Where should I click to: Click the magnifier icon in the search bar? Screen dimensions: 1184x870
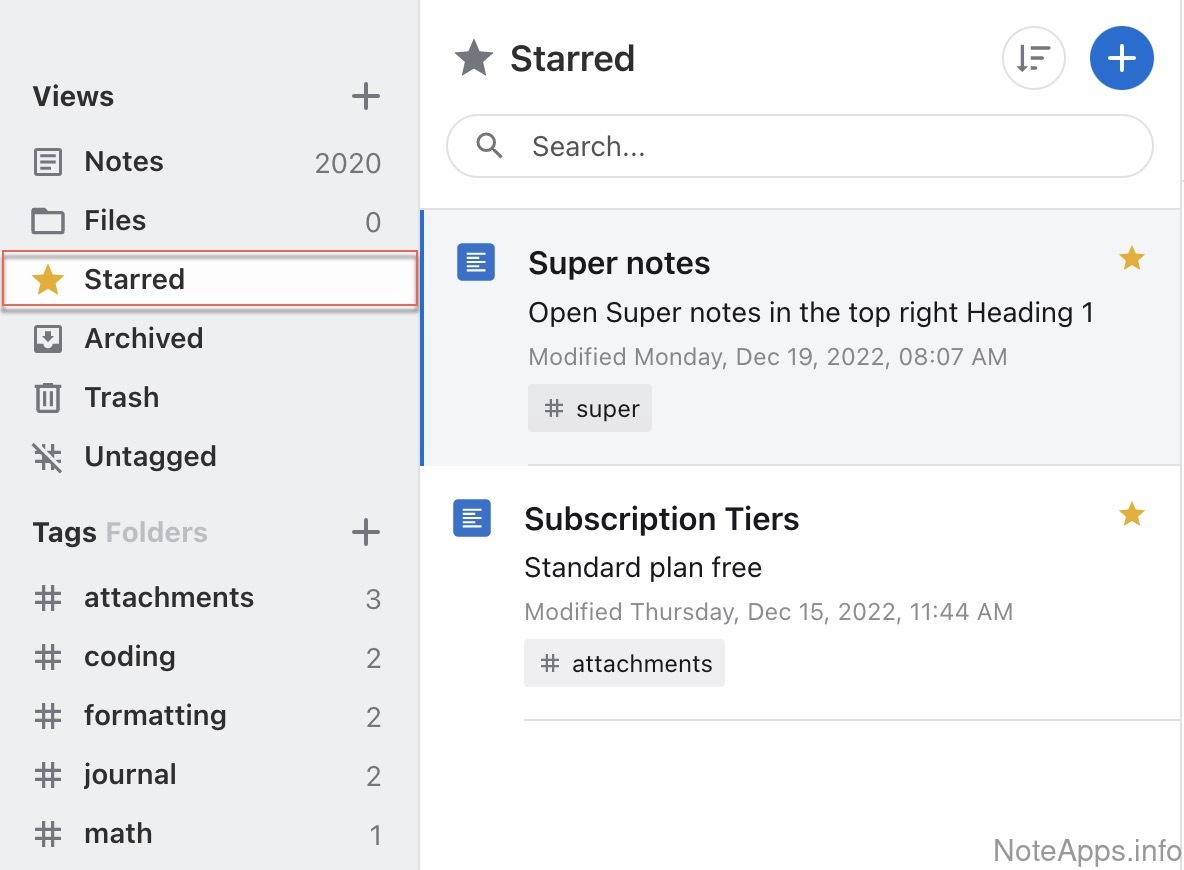[489, 146]
